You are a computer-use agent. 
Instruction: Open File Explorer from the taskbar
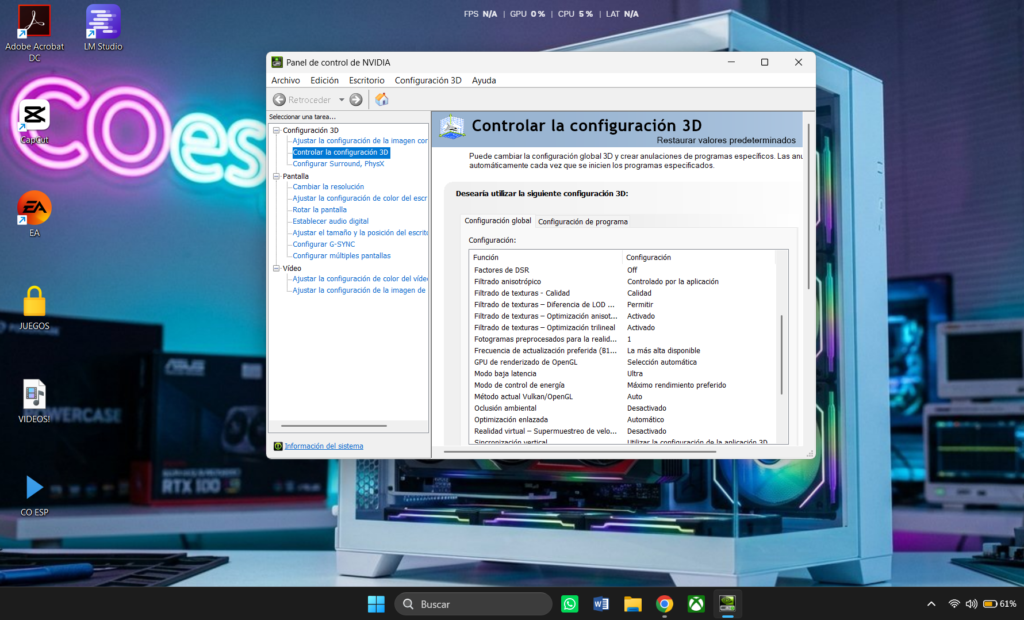633,604
